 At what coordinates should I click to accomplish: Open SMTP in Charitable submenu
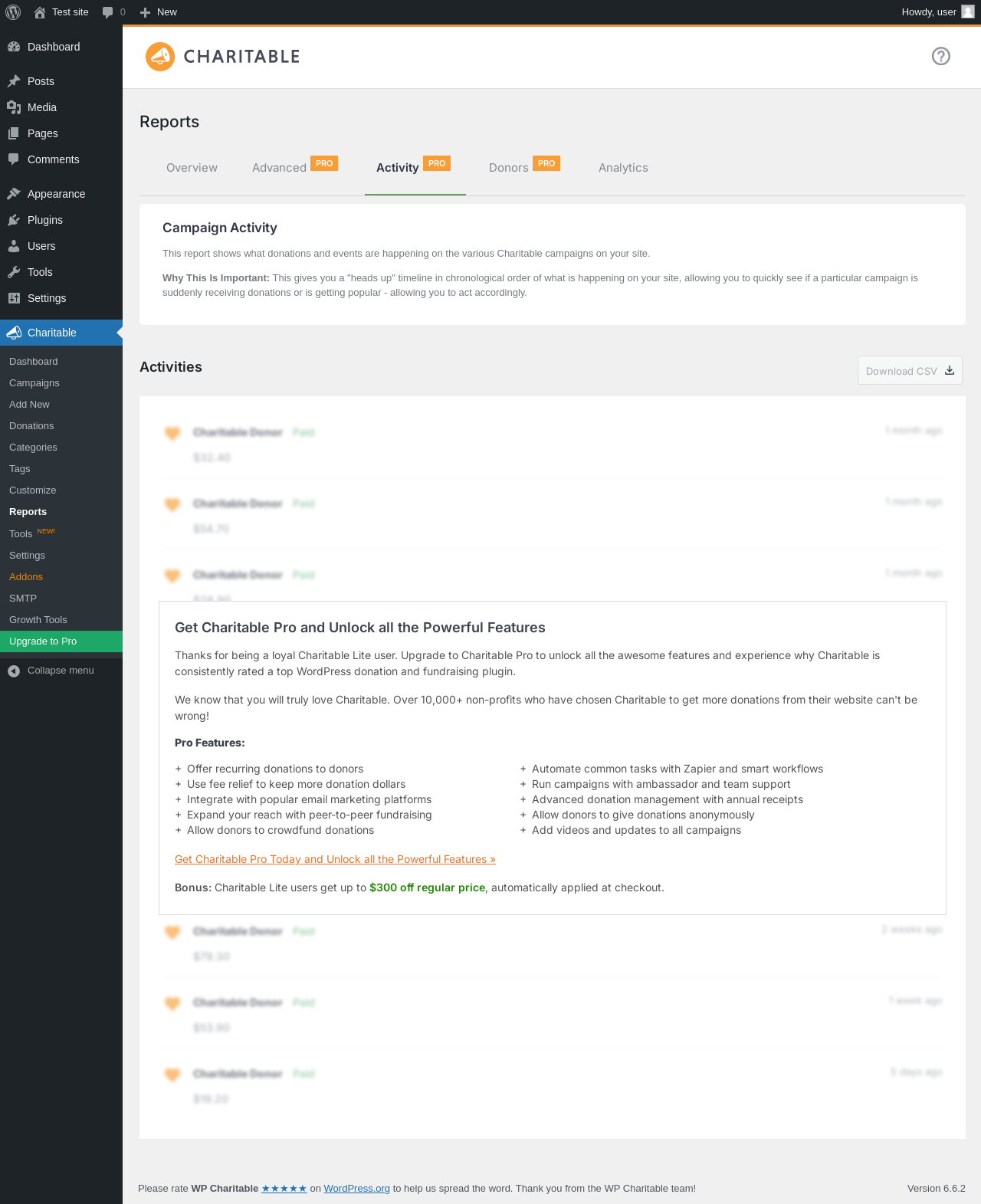tap(61, 599)
